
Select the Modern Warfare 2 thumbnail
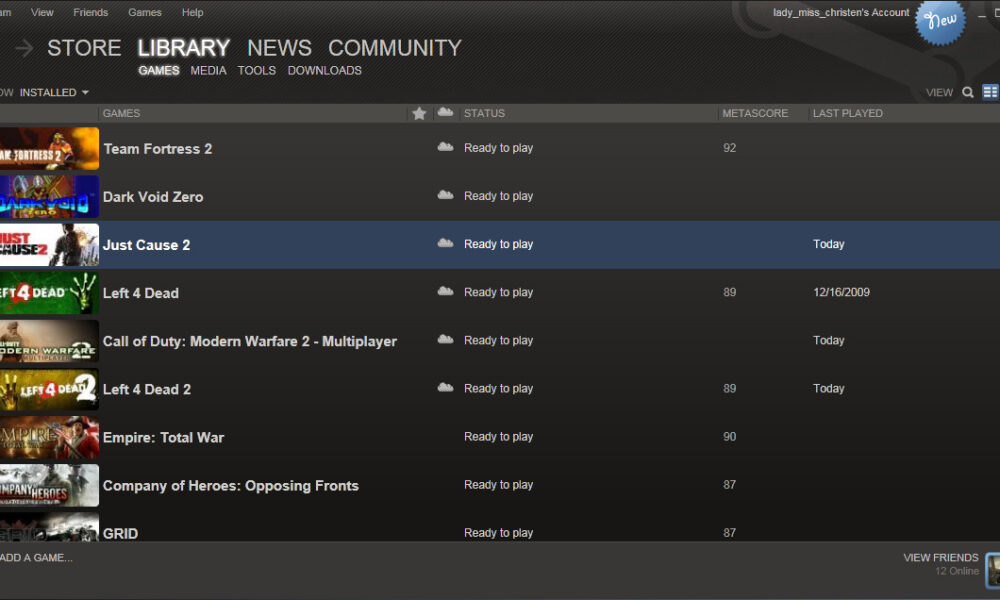click(49, 341)
